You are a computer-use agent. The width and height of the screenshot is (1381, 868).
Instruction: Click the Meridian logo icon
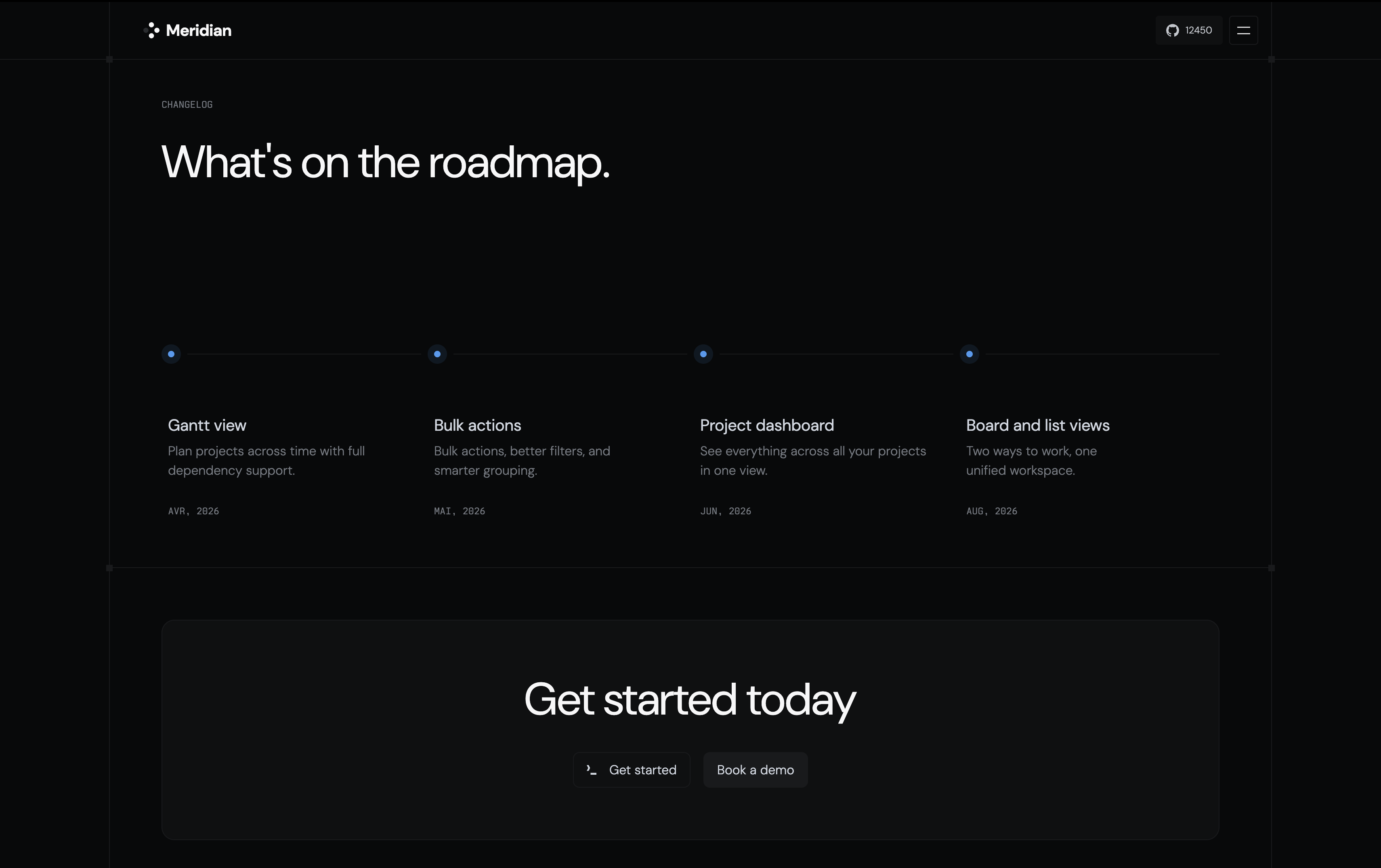(151, 30)
